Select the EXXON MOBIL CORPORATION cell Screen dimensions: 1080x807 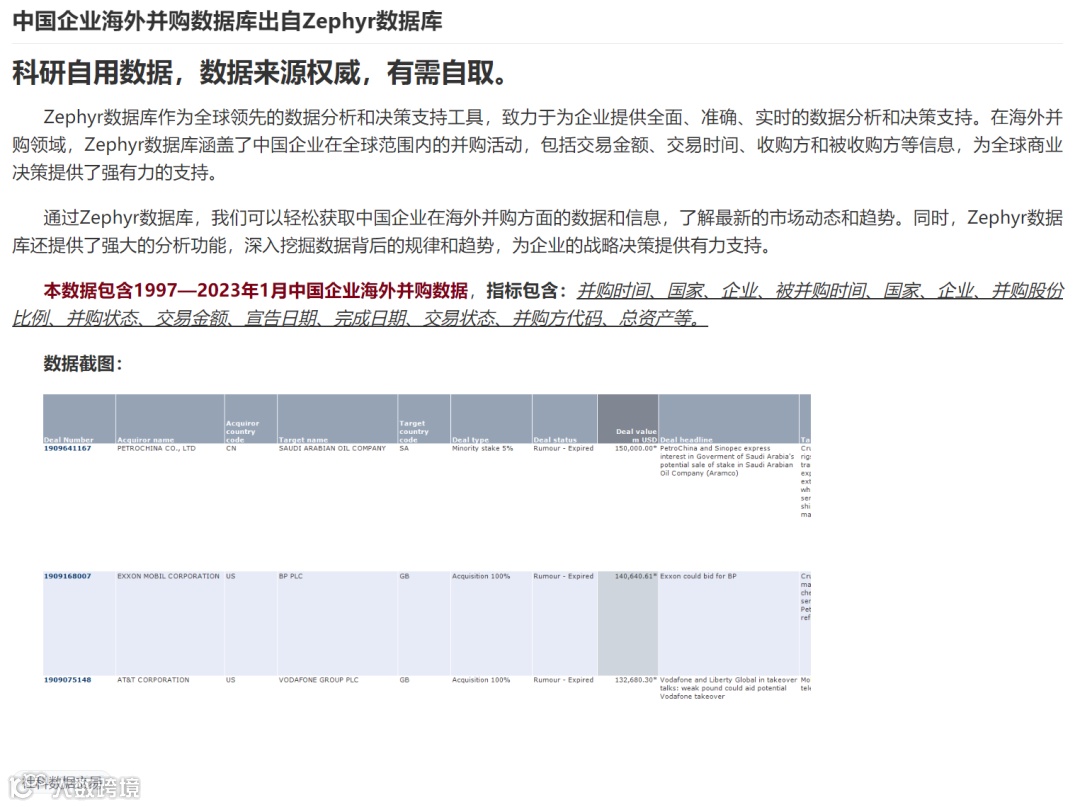[x=168, y=576]
